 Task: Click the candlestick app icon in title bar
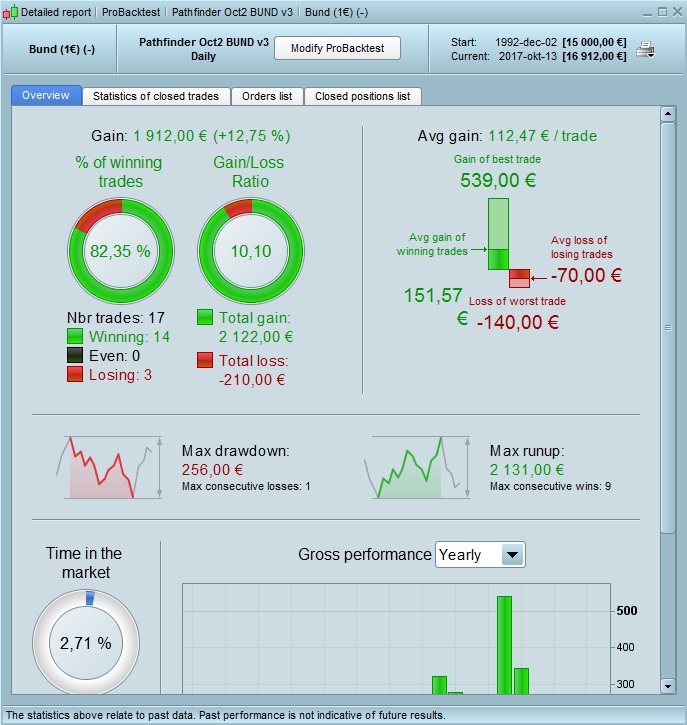pyautogui.click(x=10, y=12)
